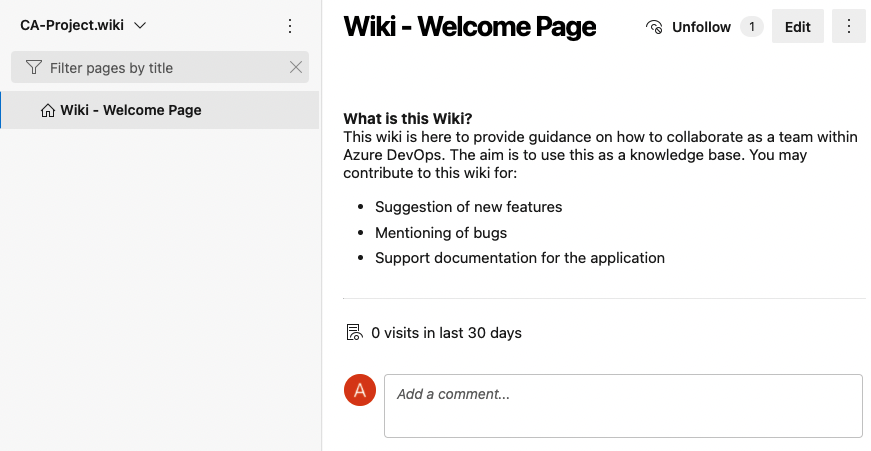Viewport: 871px width, 451px height.
Task: Click the Add a comment box
Action: point(622,405)
